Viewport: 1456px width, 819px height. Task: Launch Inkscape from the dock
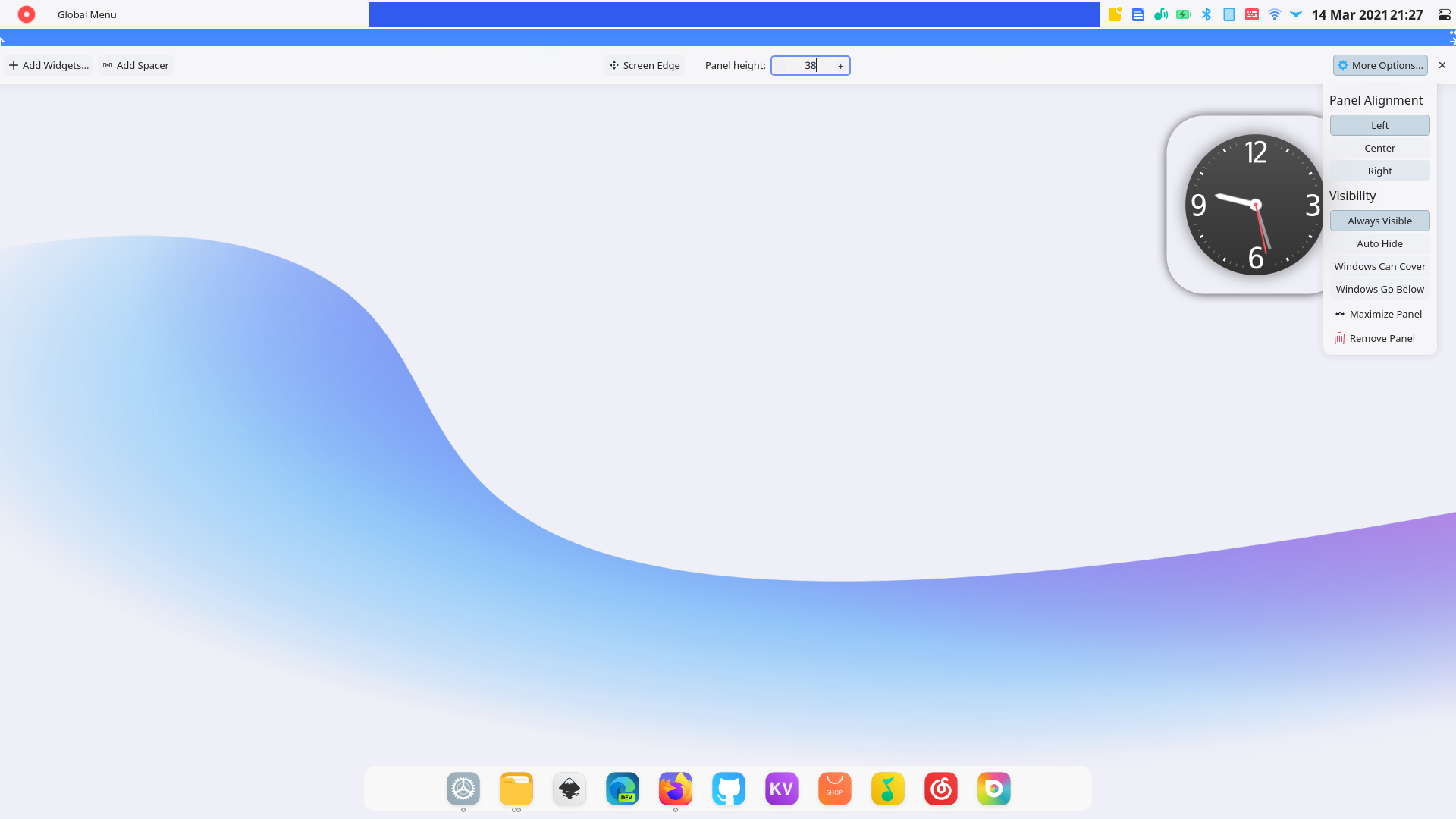[x=570, y=789]
